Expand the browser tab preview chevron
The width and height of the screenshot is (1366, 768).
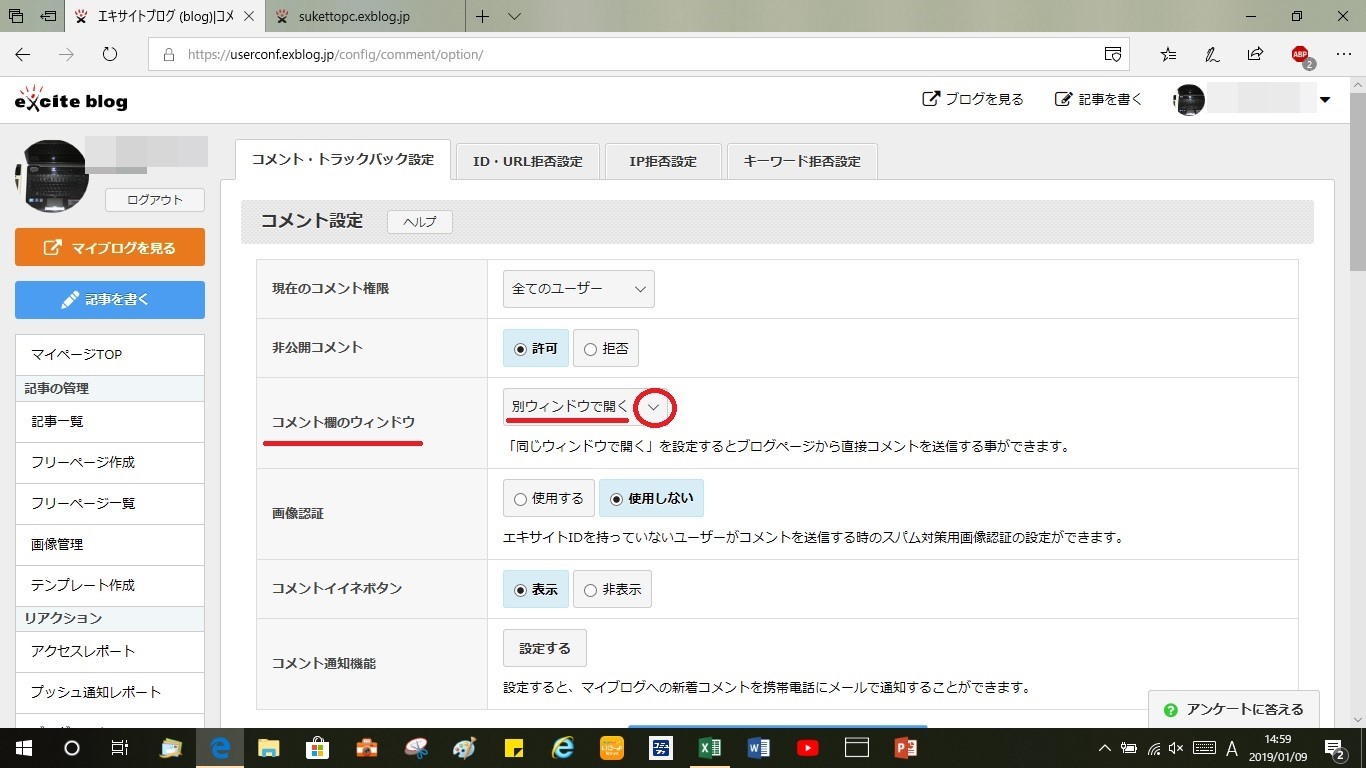coord(515,16)
